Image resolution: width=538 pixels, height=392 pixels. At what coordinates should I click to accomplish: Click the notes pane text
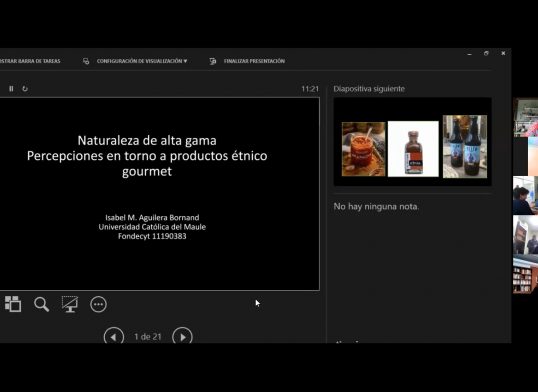pos(376,206)
